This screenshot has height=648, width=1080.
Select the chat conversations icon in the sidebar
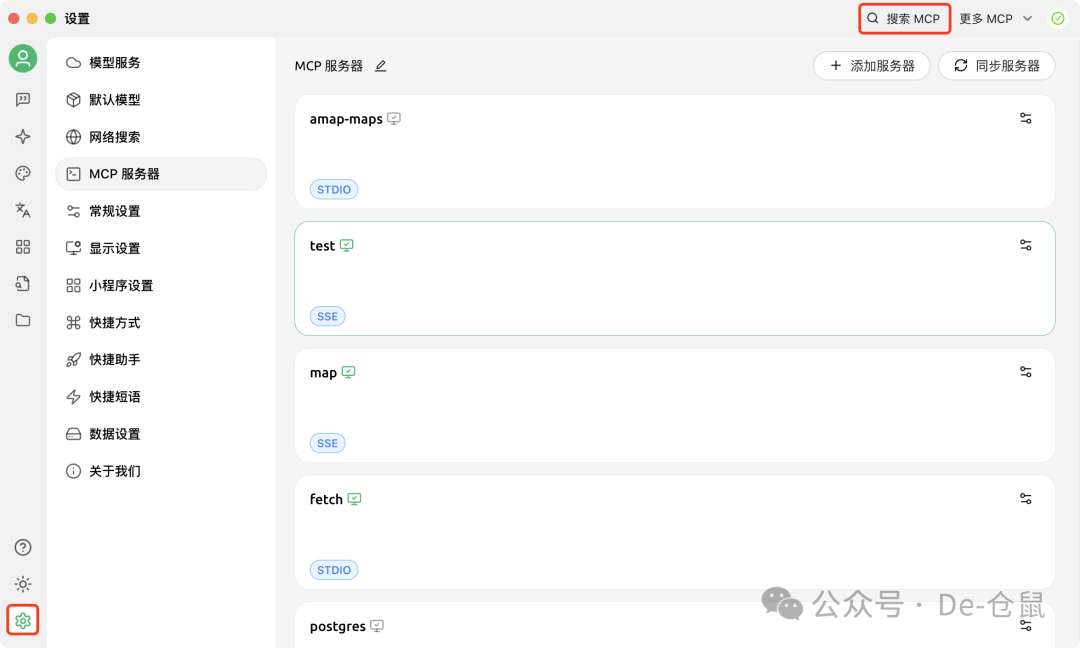click(x=22, y=99)
